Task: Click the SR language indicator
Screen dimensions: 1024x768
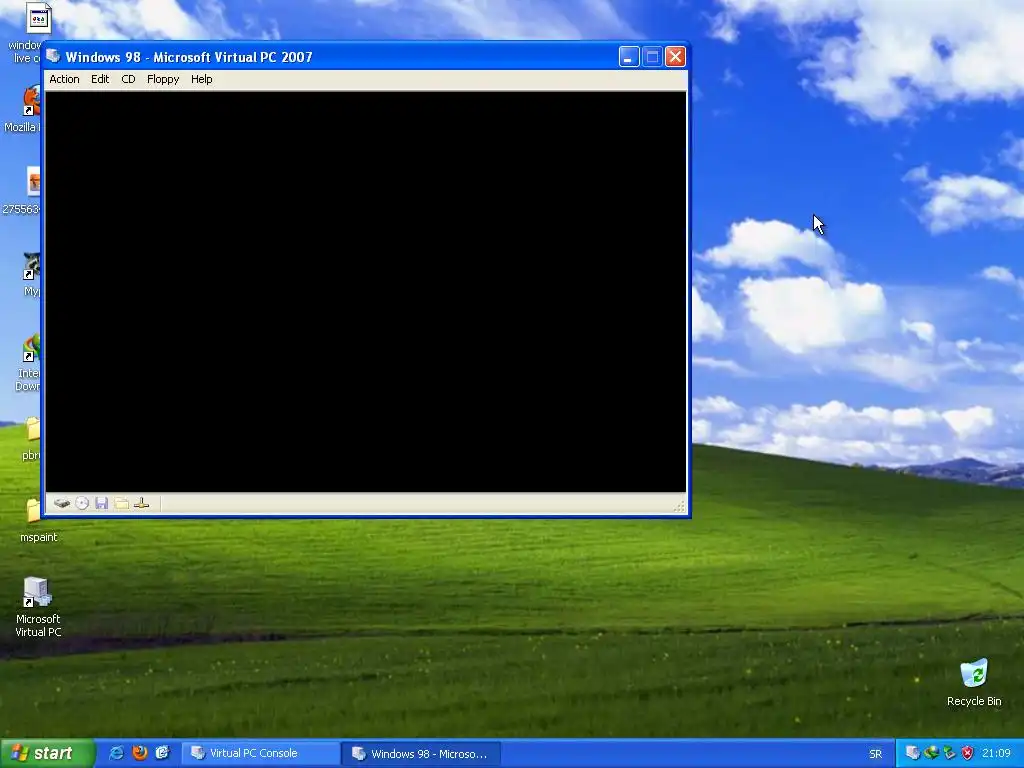Action: click(875, 754)
